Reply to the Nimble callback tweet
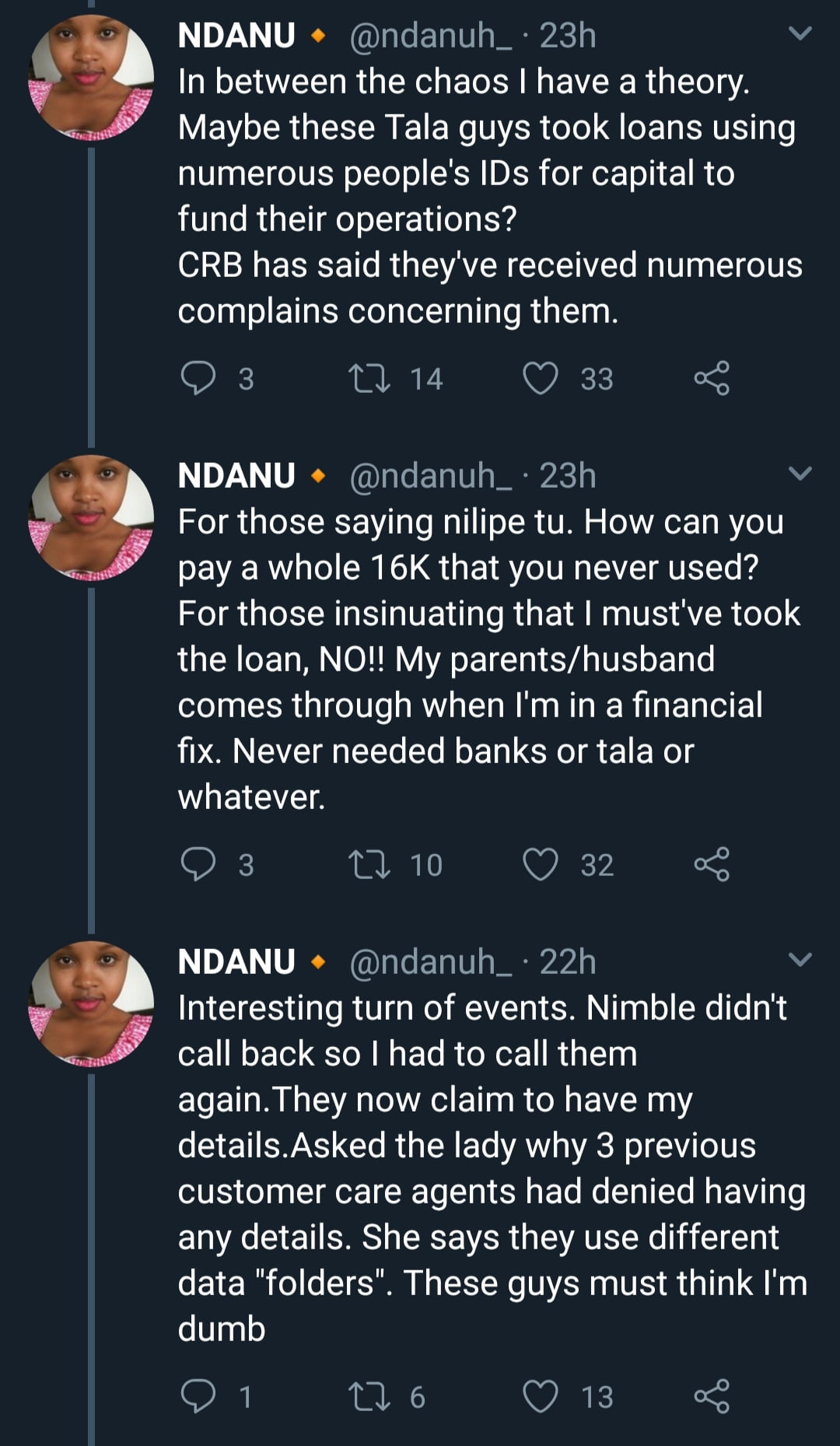 pyautogui.click(x=198, y=1396)
